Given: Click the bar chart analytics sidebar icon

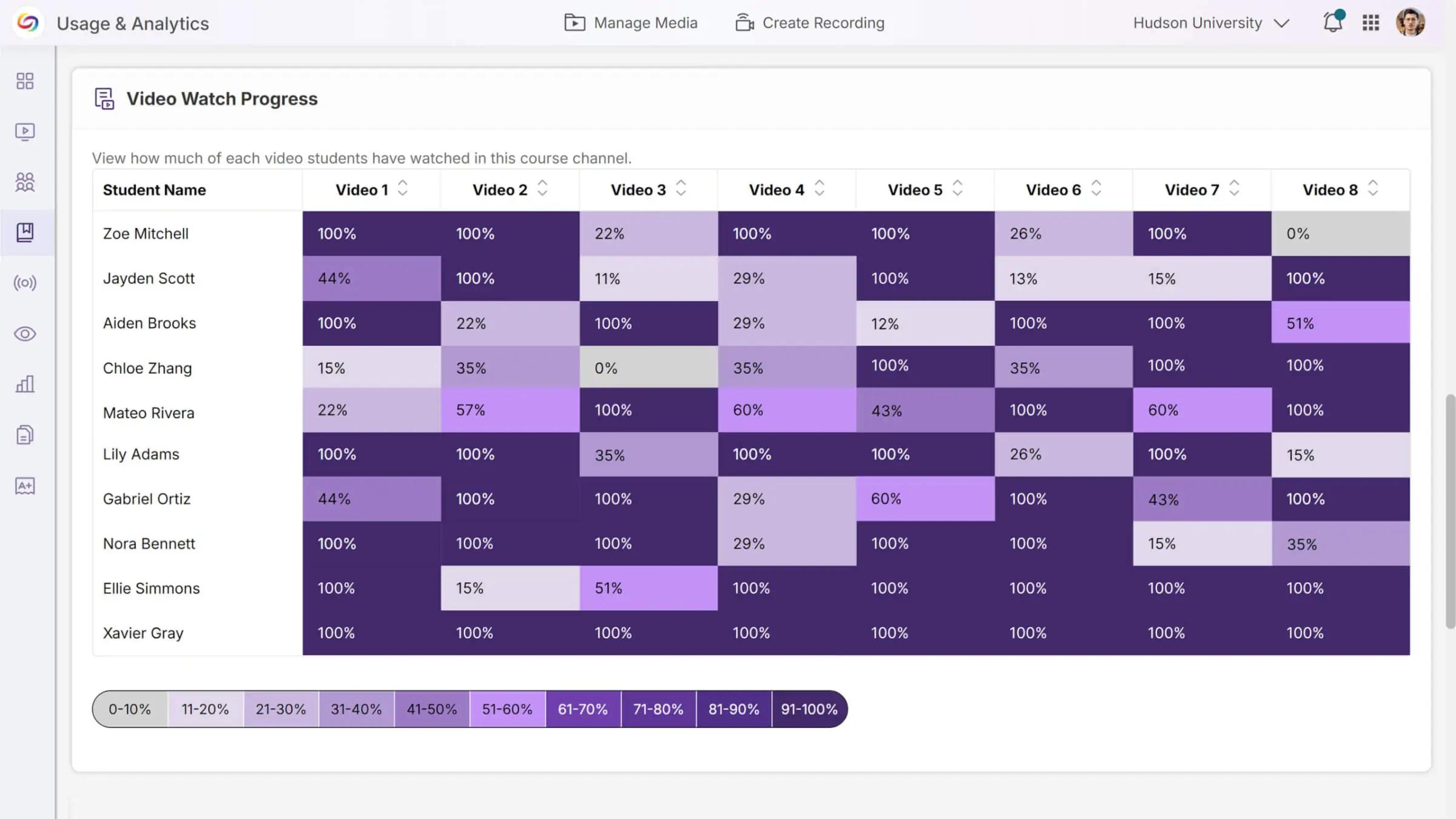Looking at the screenshot, I should [25, 384].
